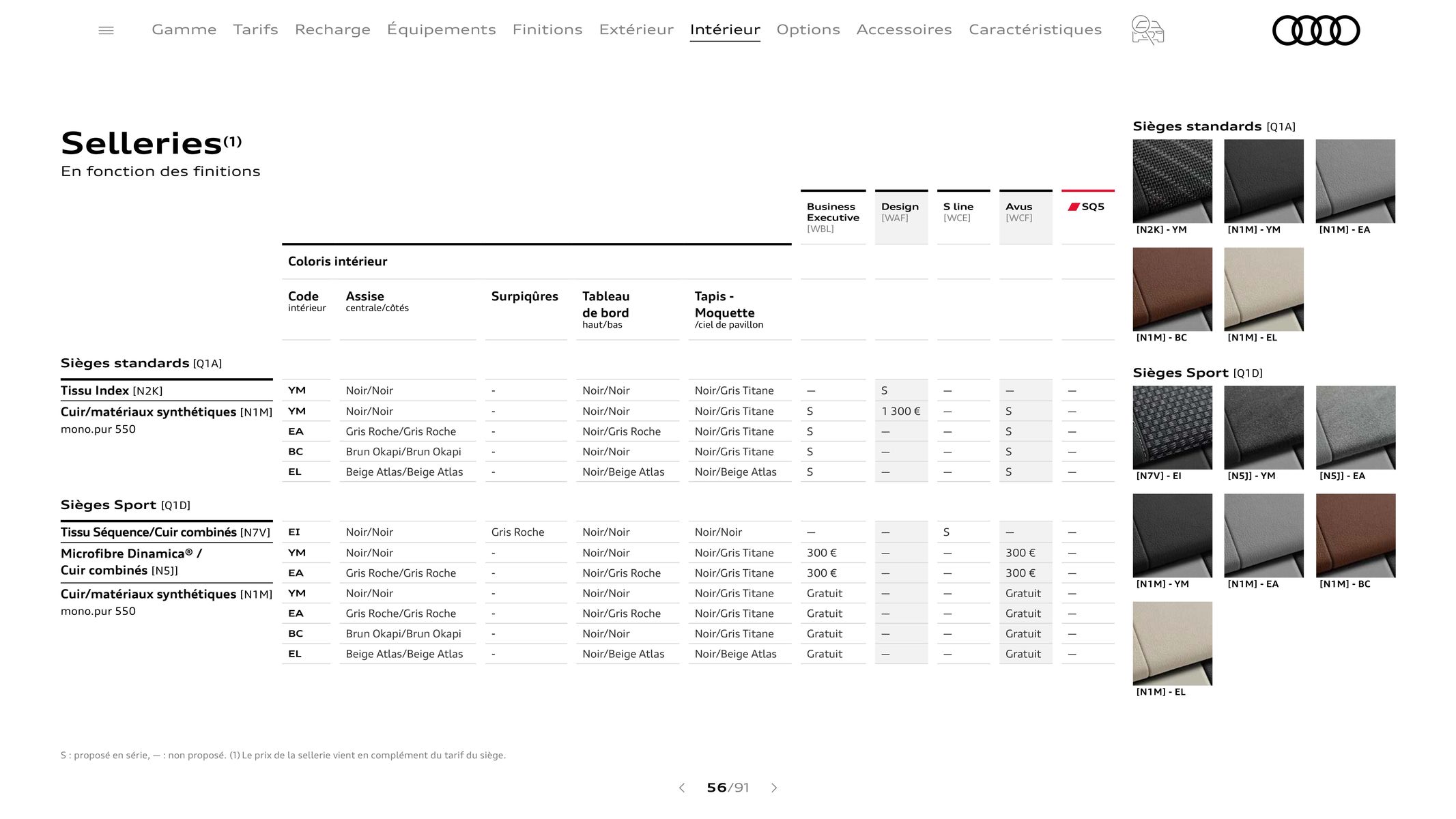Open the Tarifs tab
1456x819 pixels.
click(255, 29)
